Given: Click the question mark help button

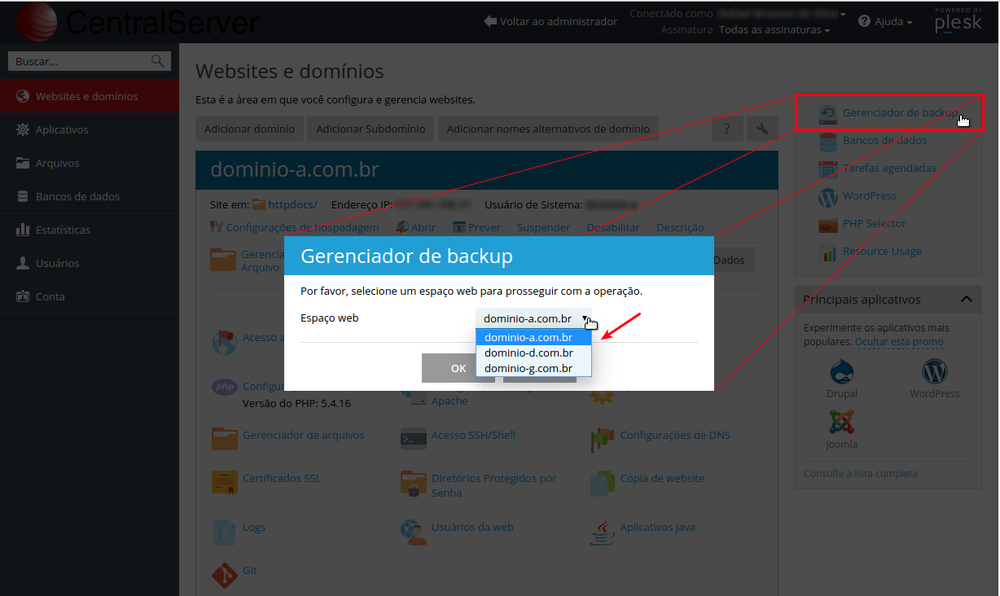Looking at the screenshot, I should click(727, 129).
